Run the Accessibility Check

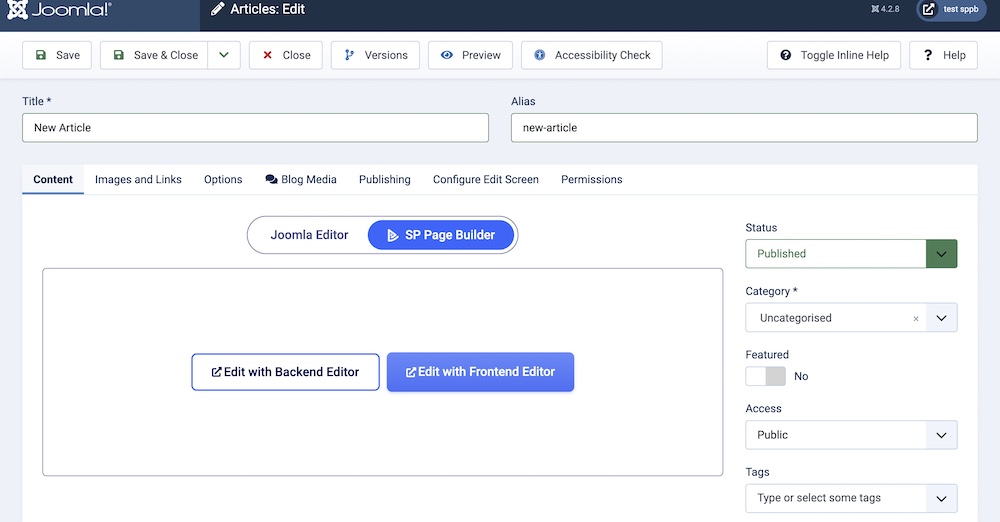[x=592, y=55]
